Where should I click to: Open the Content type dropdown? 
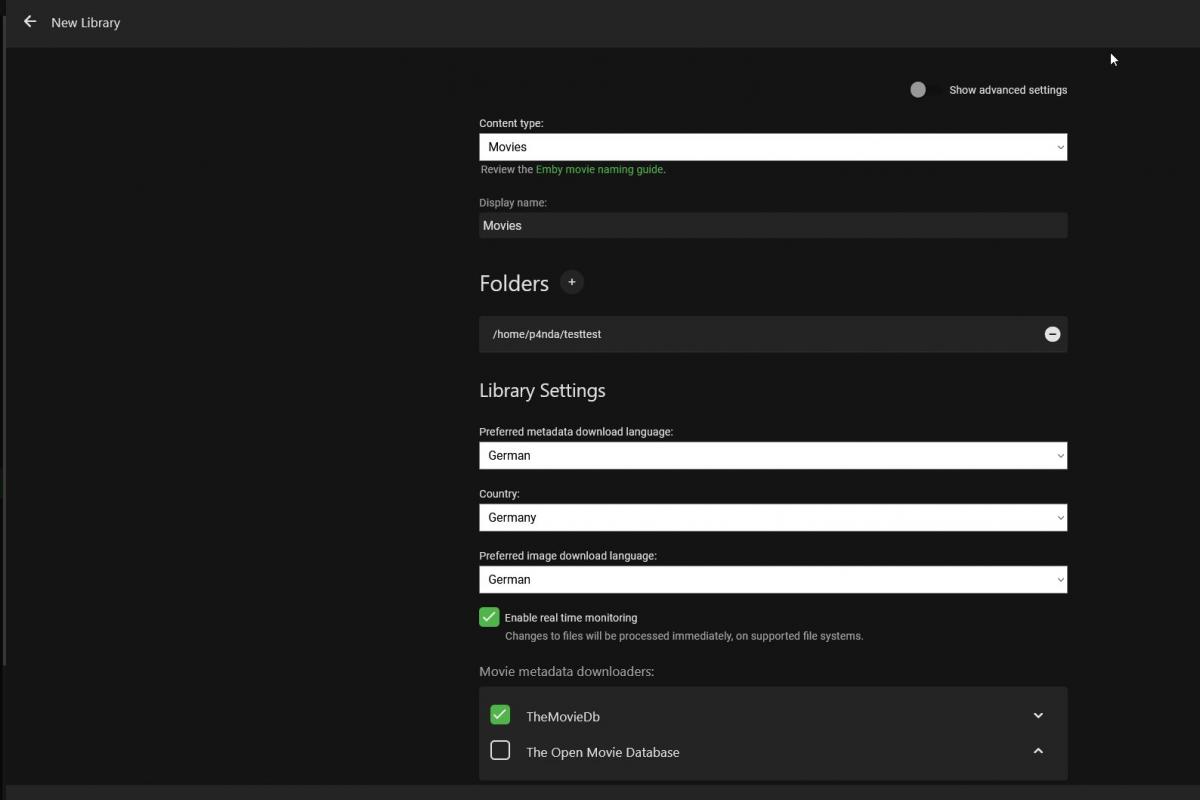click(x=772, y=147)
